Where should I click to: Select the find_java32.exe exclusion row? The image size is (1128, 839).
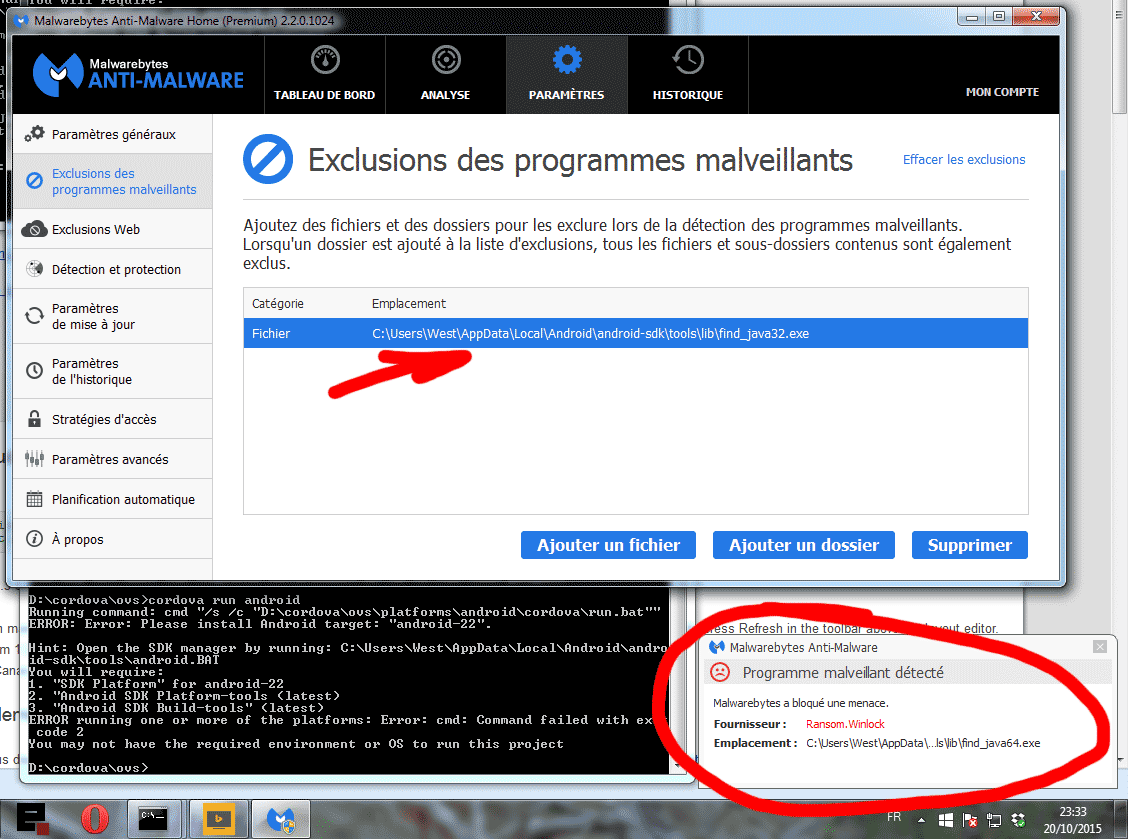pyautogui.click(x=635, y=333)
